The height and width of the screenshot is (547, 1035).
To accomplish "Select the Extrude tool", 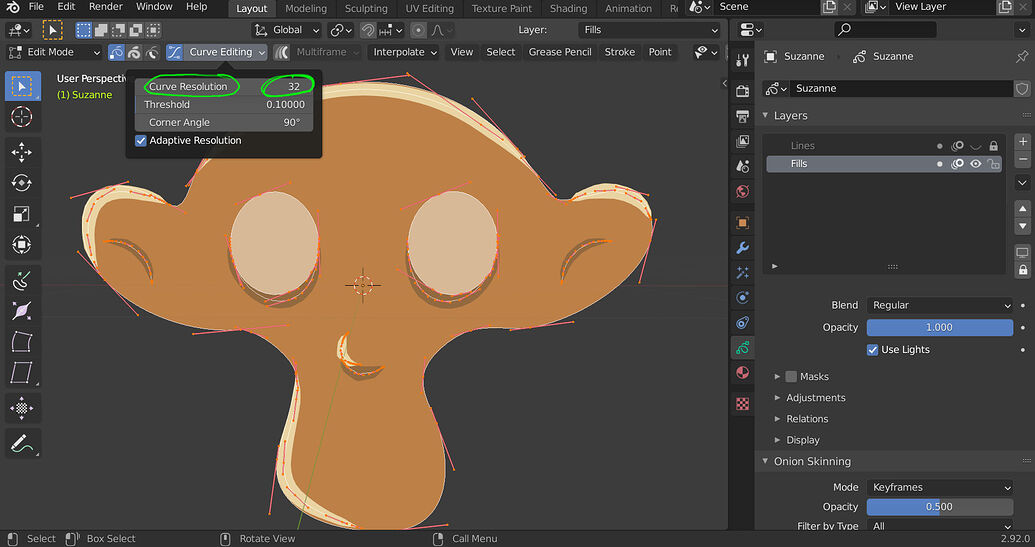I will pyautogui.click(x=22, y=280).
